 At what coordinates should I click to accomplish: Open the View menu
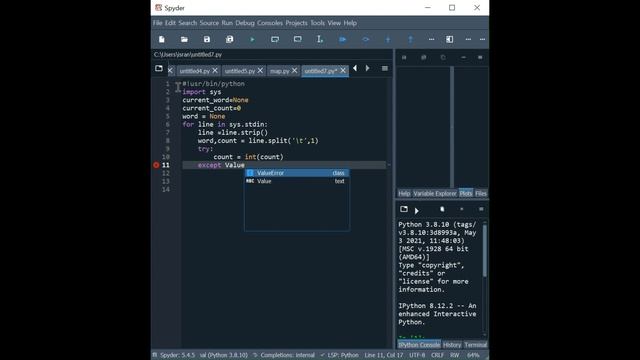pos(334,23)
